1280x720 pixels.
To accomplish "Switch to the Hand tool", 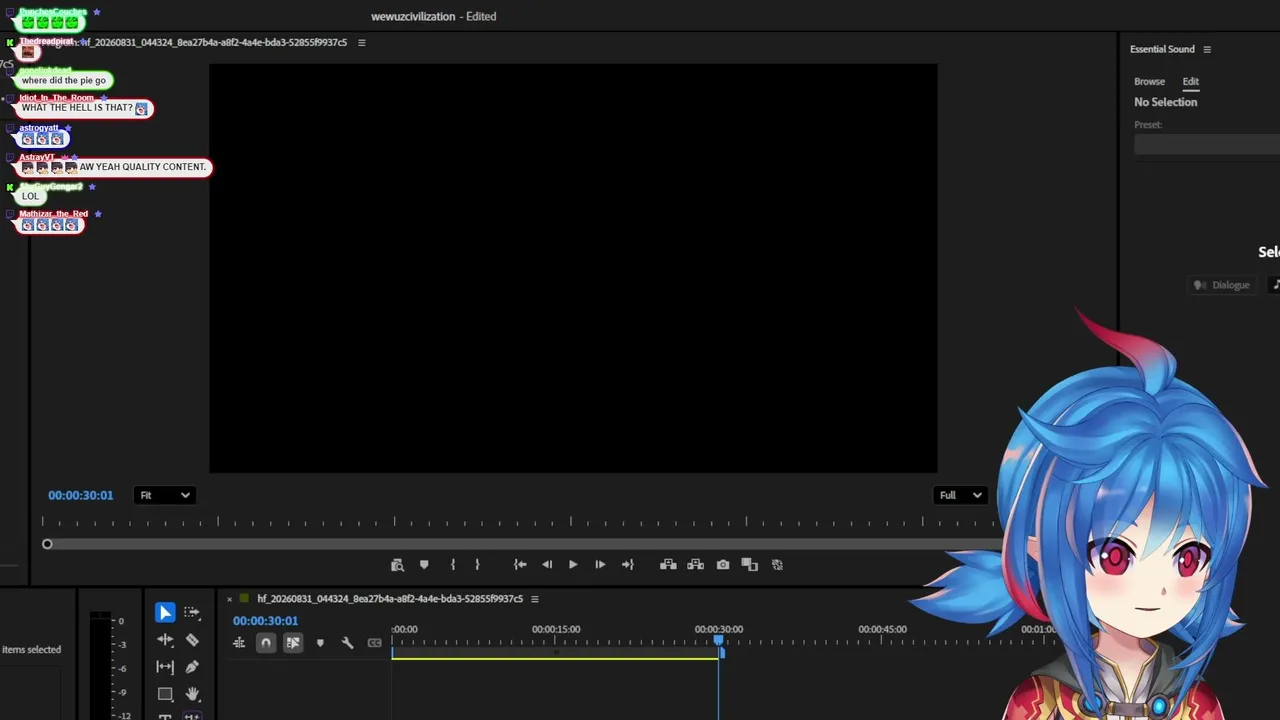I will (x=192, y=694).
